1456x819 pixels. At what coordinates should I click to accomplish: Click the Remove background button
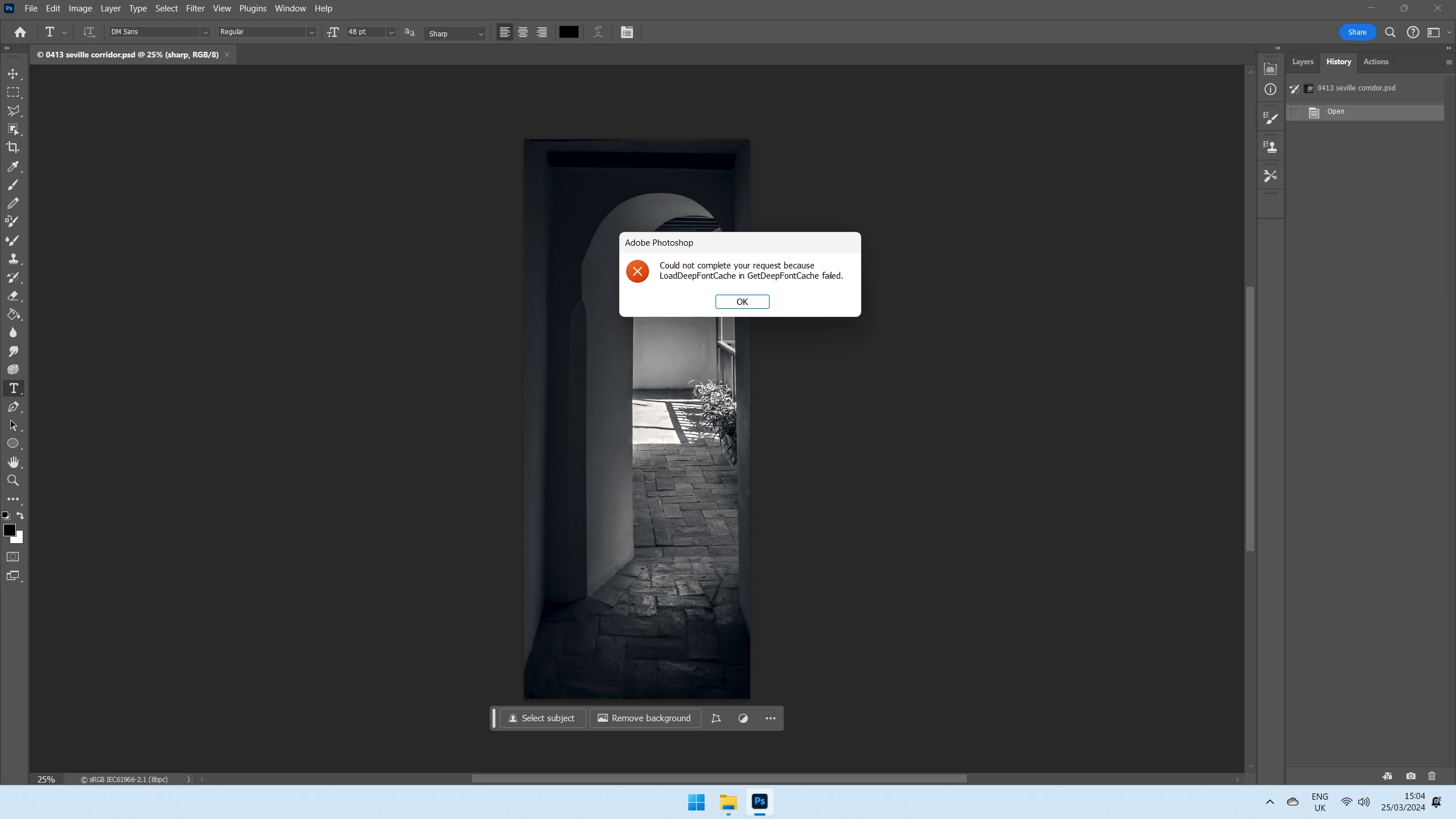[644, 718]
